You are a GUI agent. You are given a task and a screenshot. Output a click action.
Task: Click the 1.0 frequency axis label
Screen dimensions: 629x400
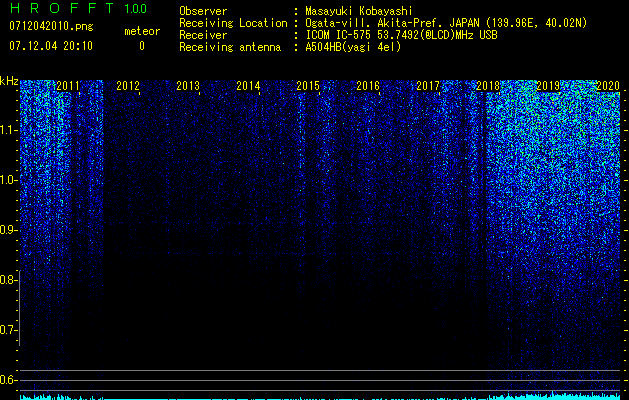click(8, 180)
